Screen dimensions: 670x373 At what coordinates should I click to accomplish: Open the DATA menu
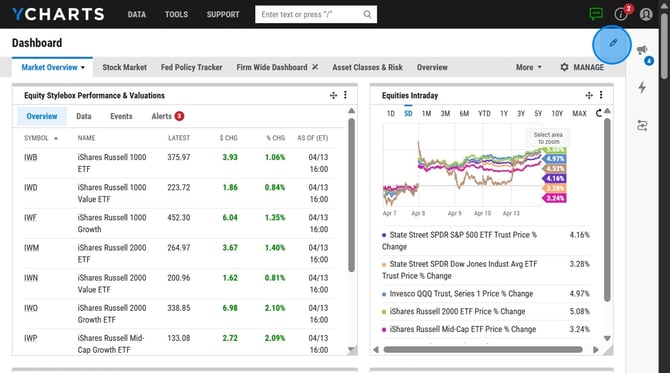(136, 15)
